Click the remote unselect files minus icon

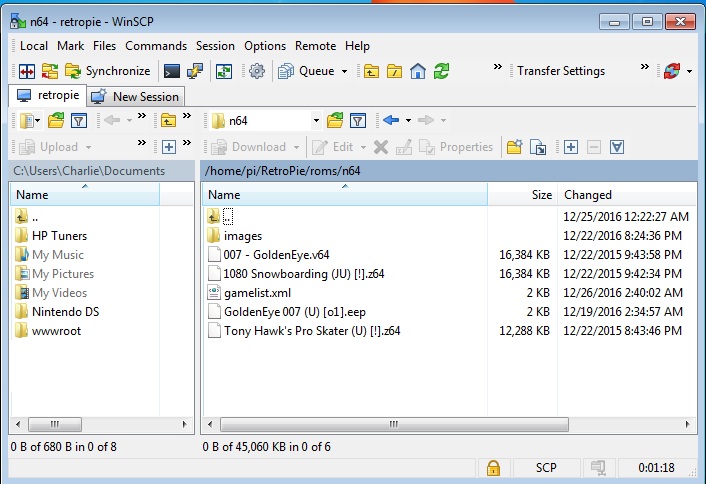(x=594, y=147)
